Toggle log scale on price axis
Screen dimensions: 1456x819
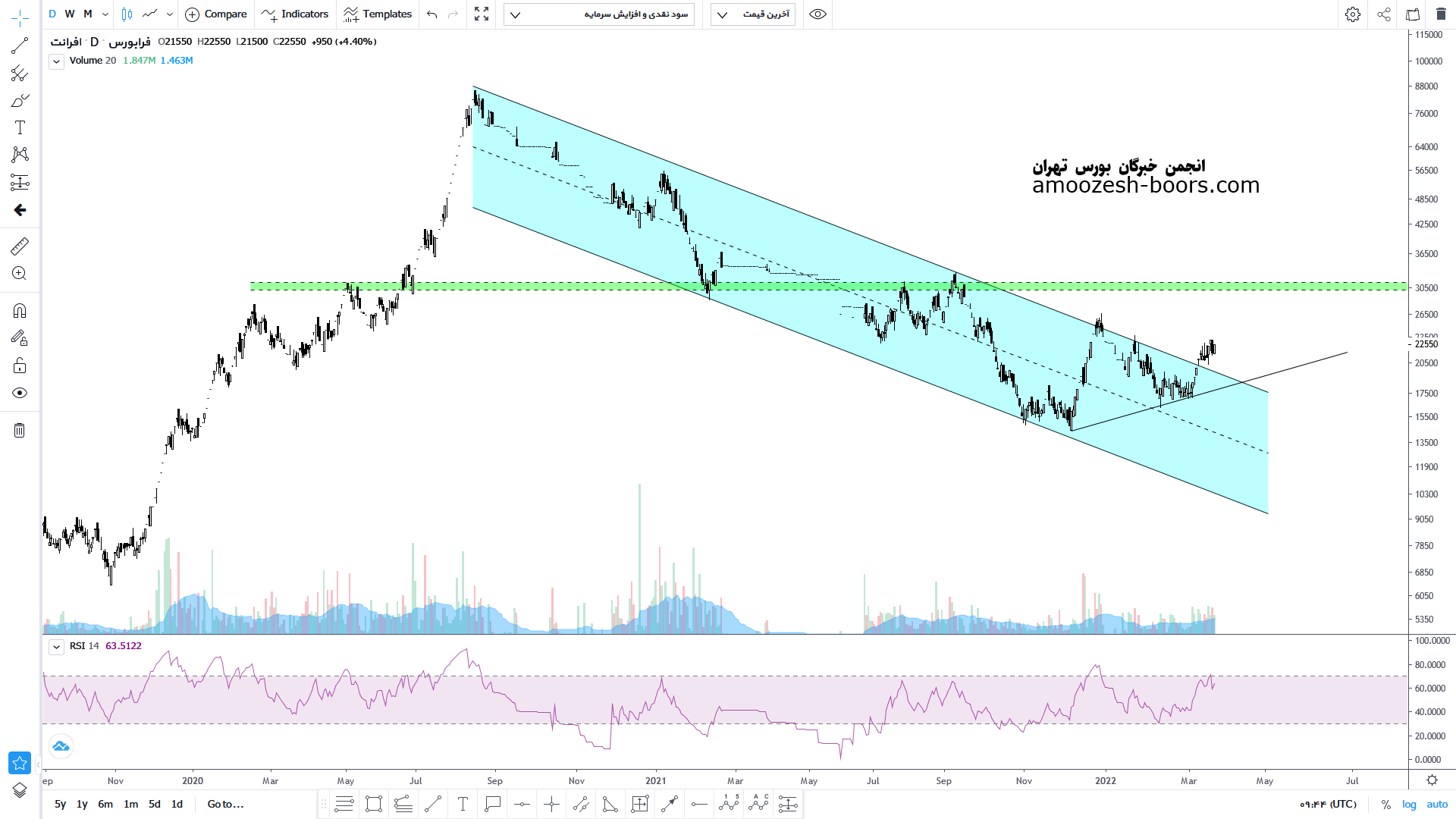(1409, 804)
